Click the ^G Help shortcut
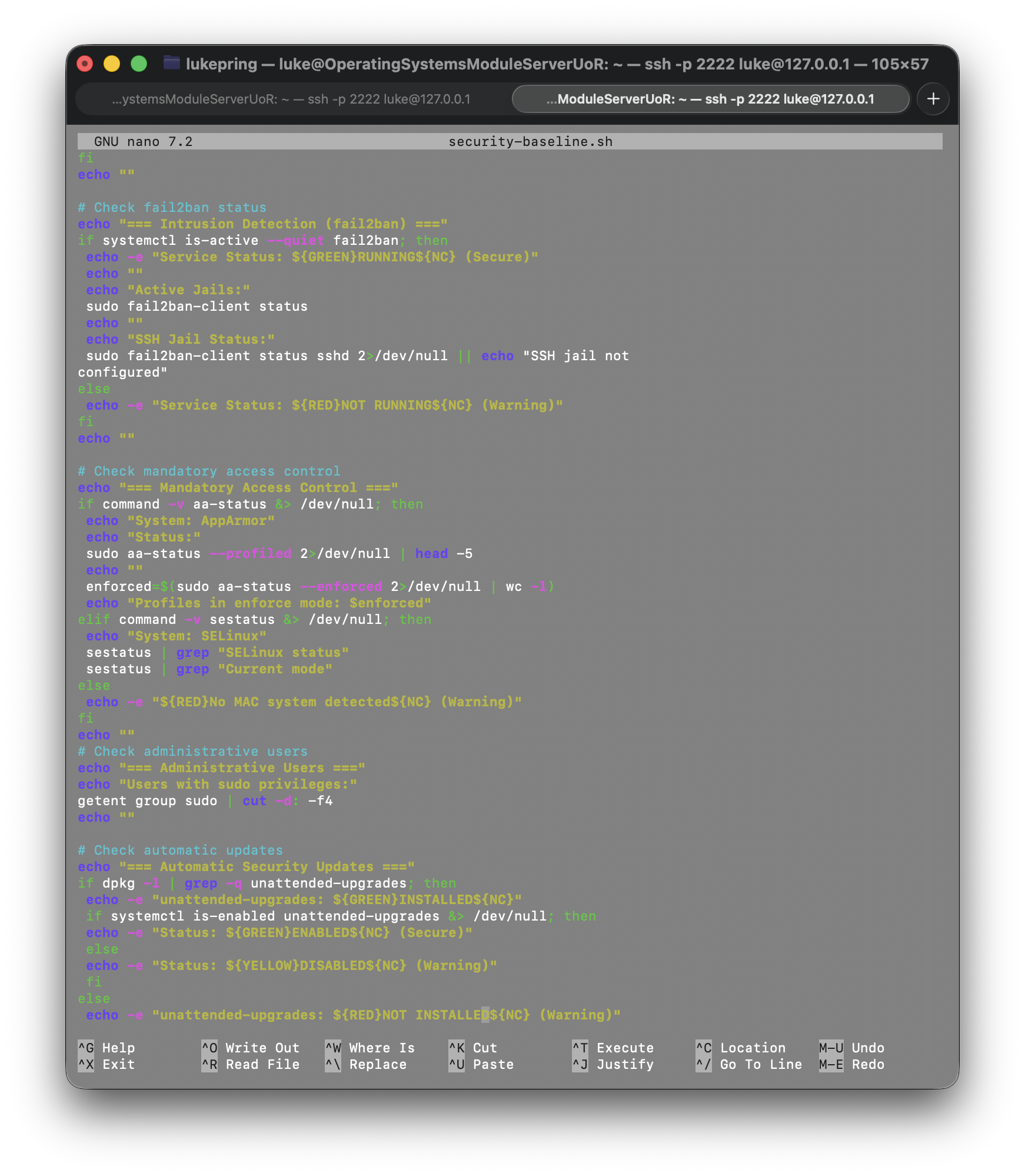The width and height of the screenshot is (1025, 1176). [107, 1048]
